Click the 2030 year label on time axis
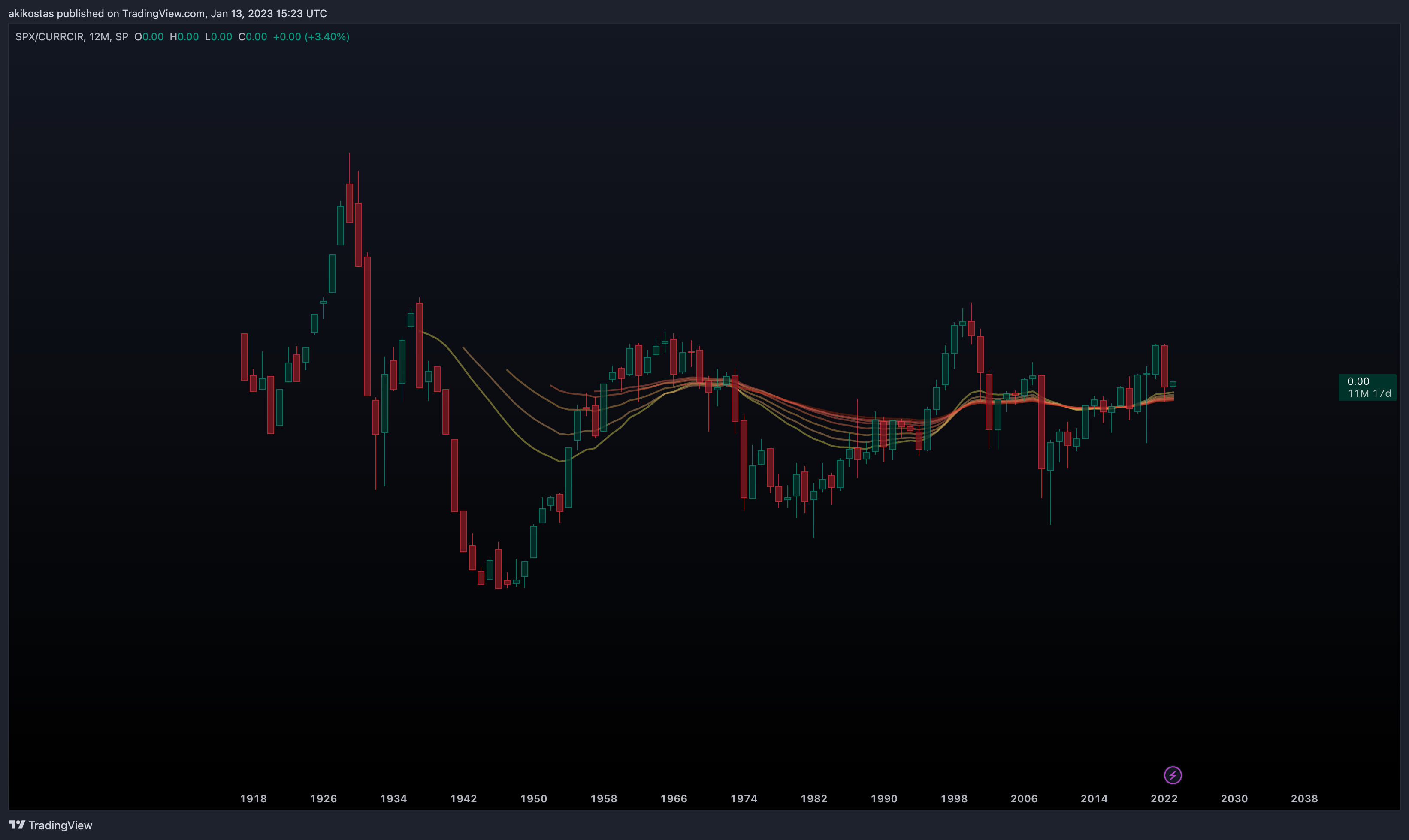The image size is (1409, 840). (1234, 799)
